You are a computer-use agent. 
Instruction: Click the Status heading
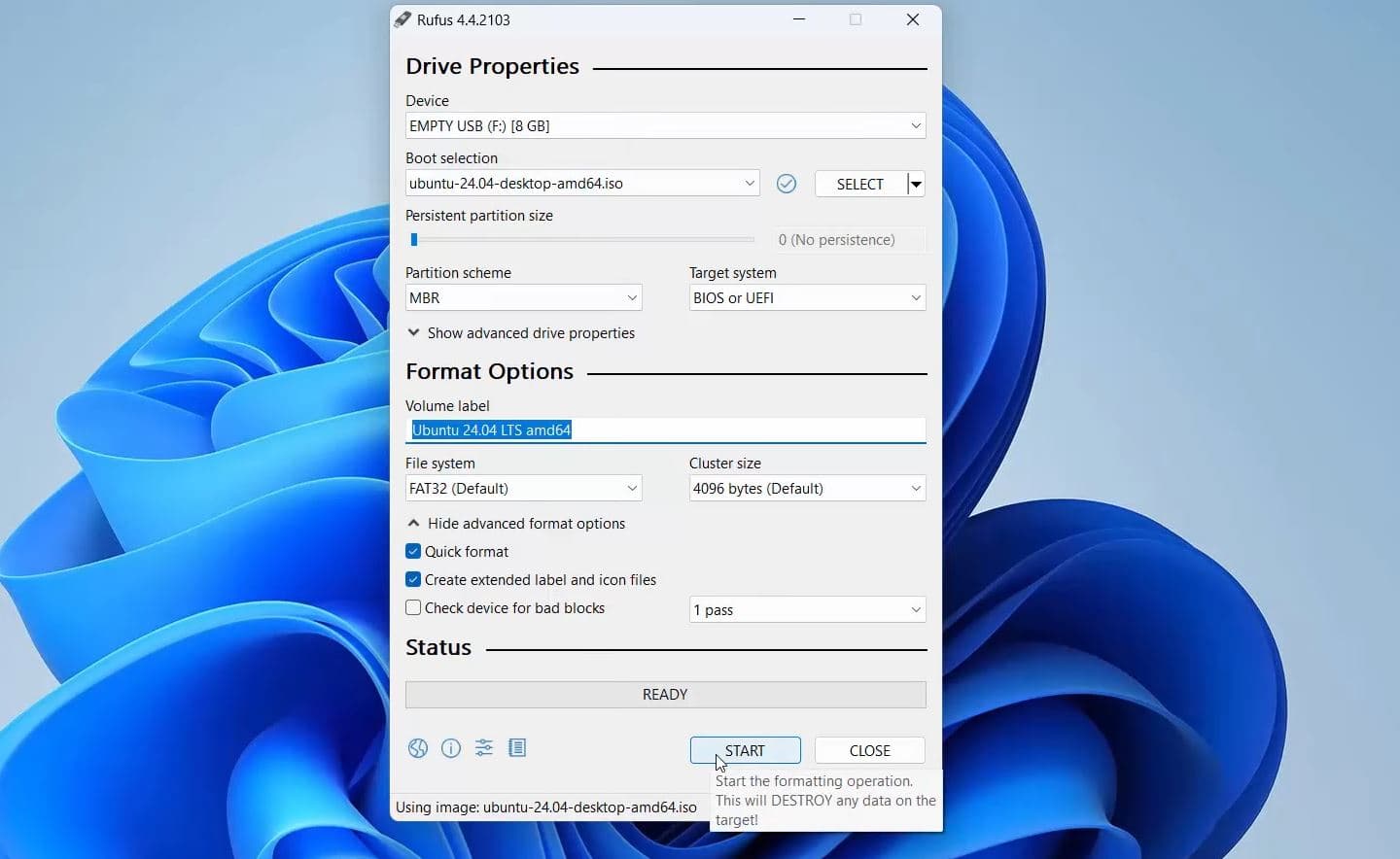point(438,647)
